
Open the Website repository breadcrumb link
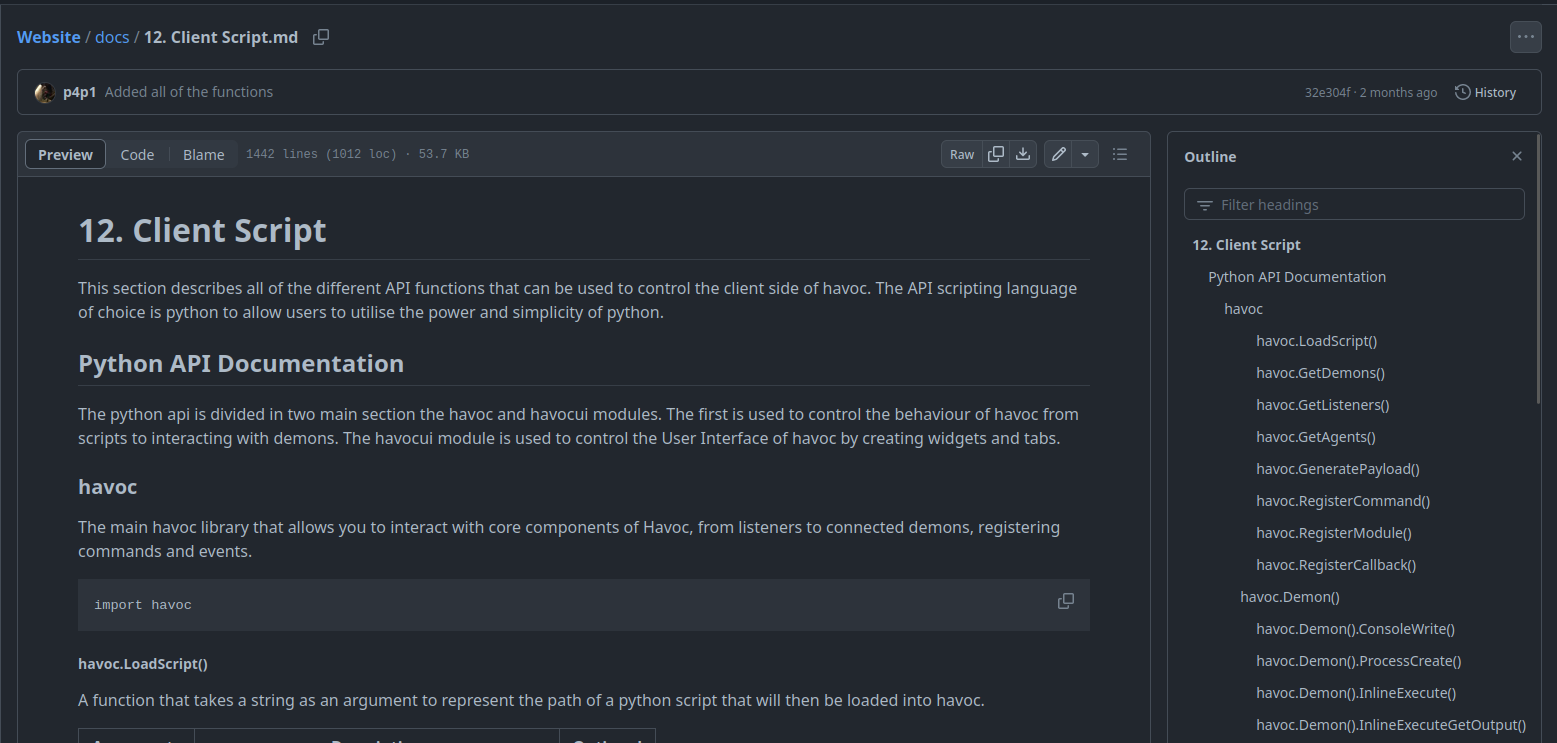pos(48,37)
